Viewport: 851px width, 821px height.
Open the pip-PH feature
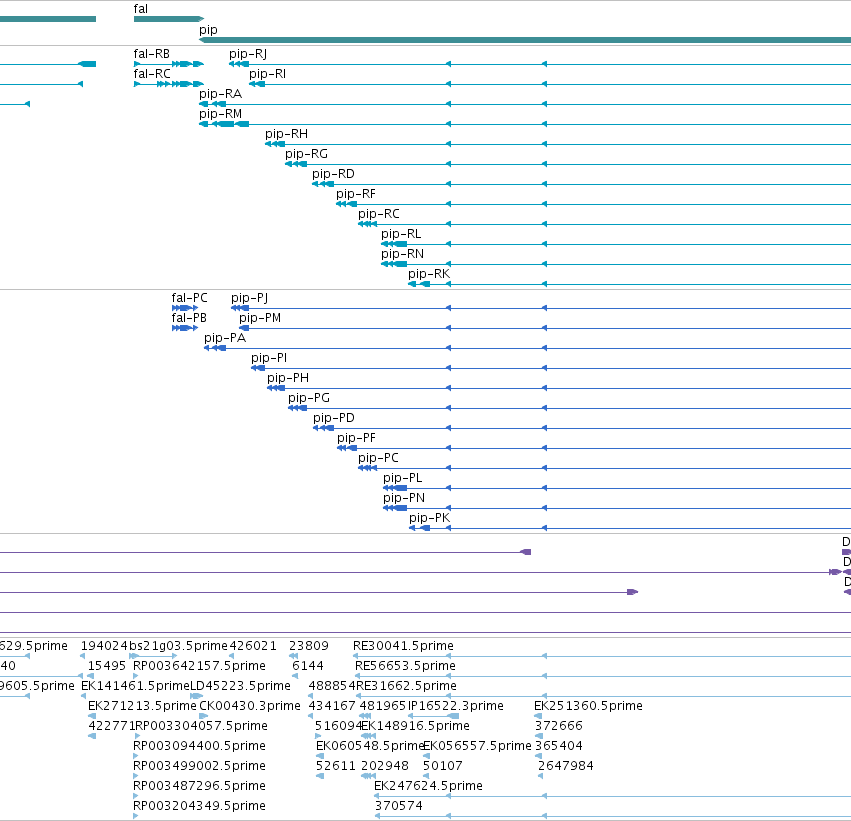pyautogui.click(x=288, y=378)
